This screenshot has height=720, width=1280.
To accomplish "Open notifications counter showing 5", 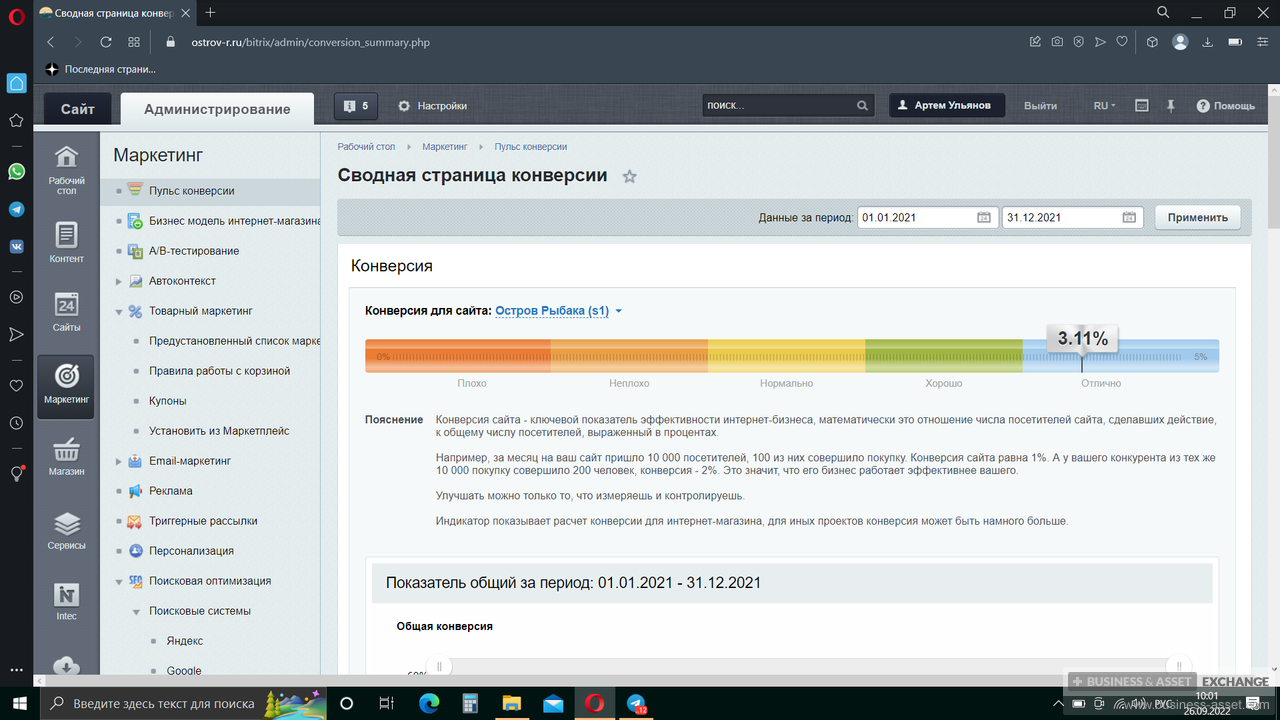I will click(355, 106).
